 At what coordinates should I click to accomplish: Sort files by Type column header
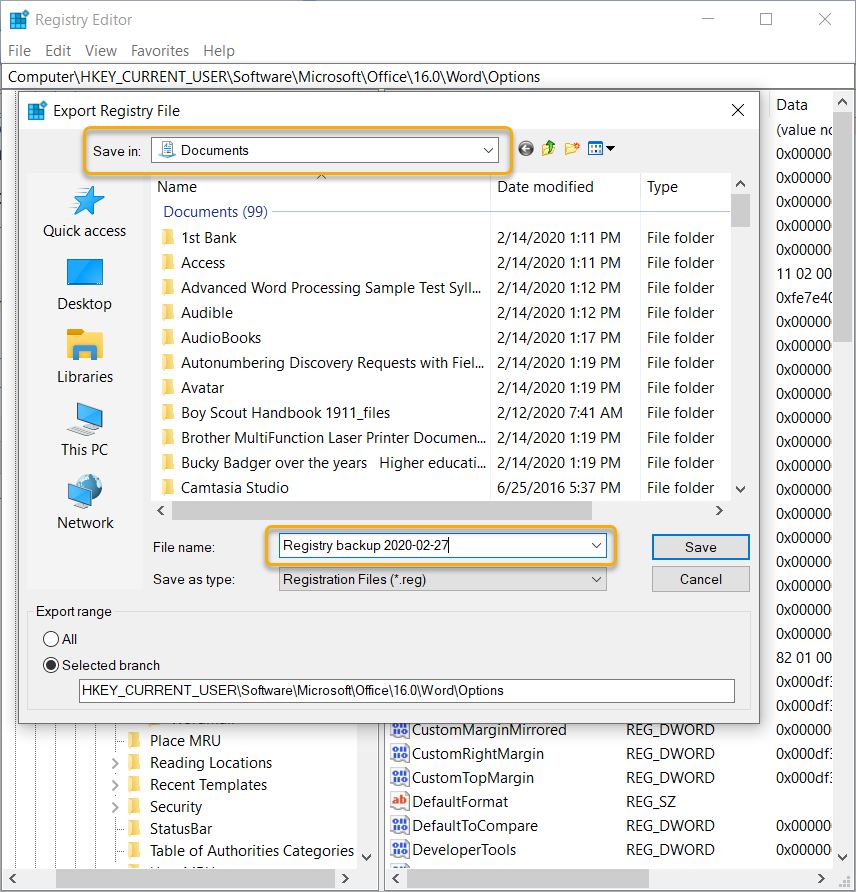pyautogui.click(x=685, y=187)
